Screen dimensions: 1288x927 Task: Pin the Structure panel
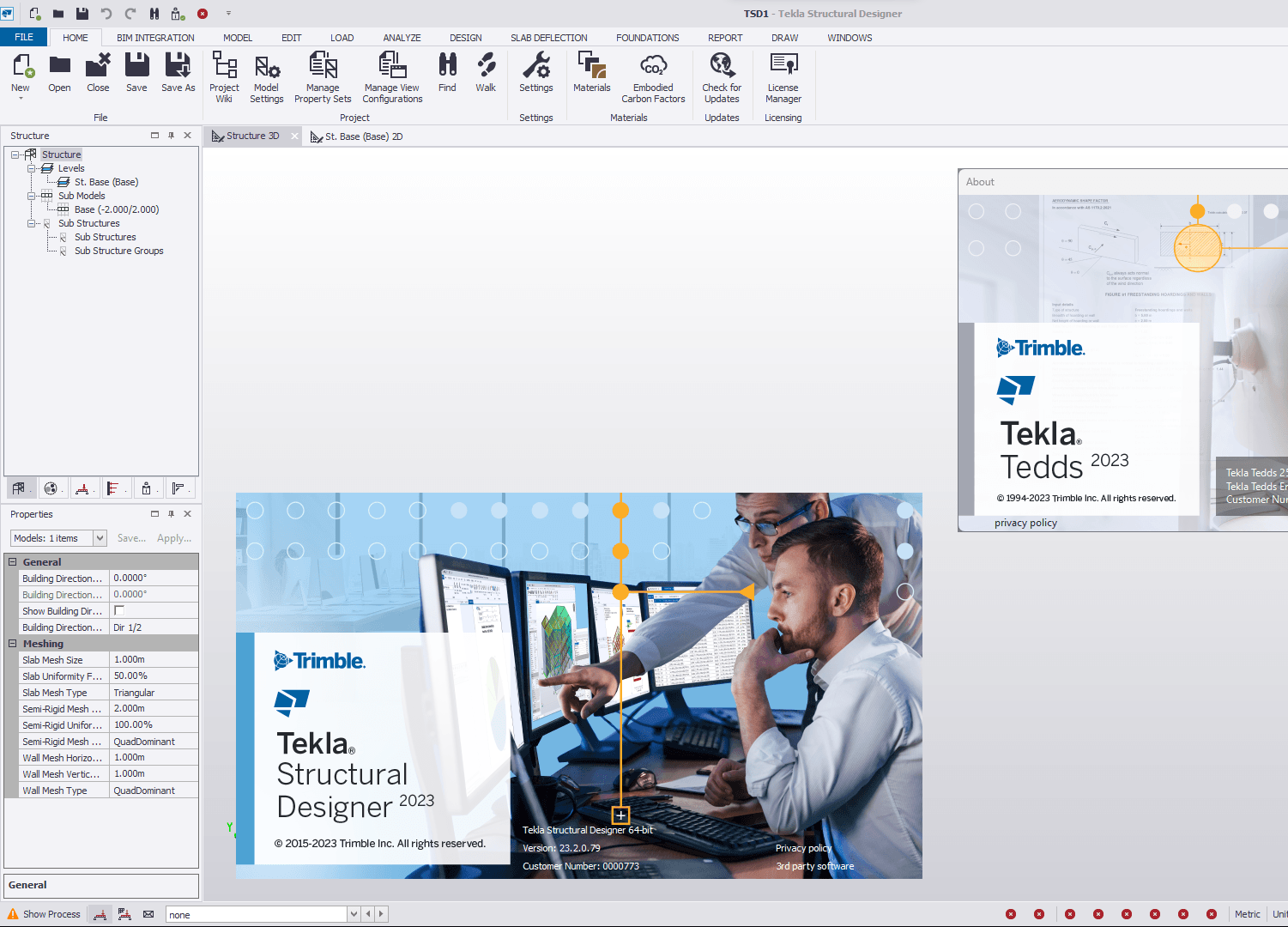(171, 136)
